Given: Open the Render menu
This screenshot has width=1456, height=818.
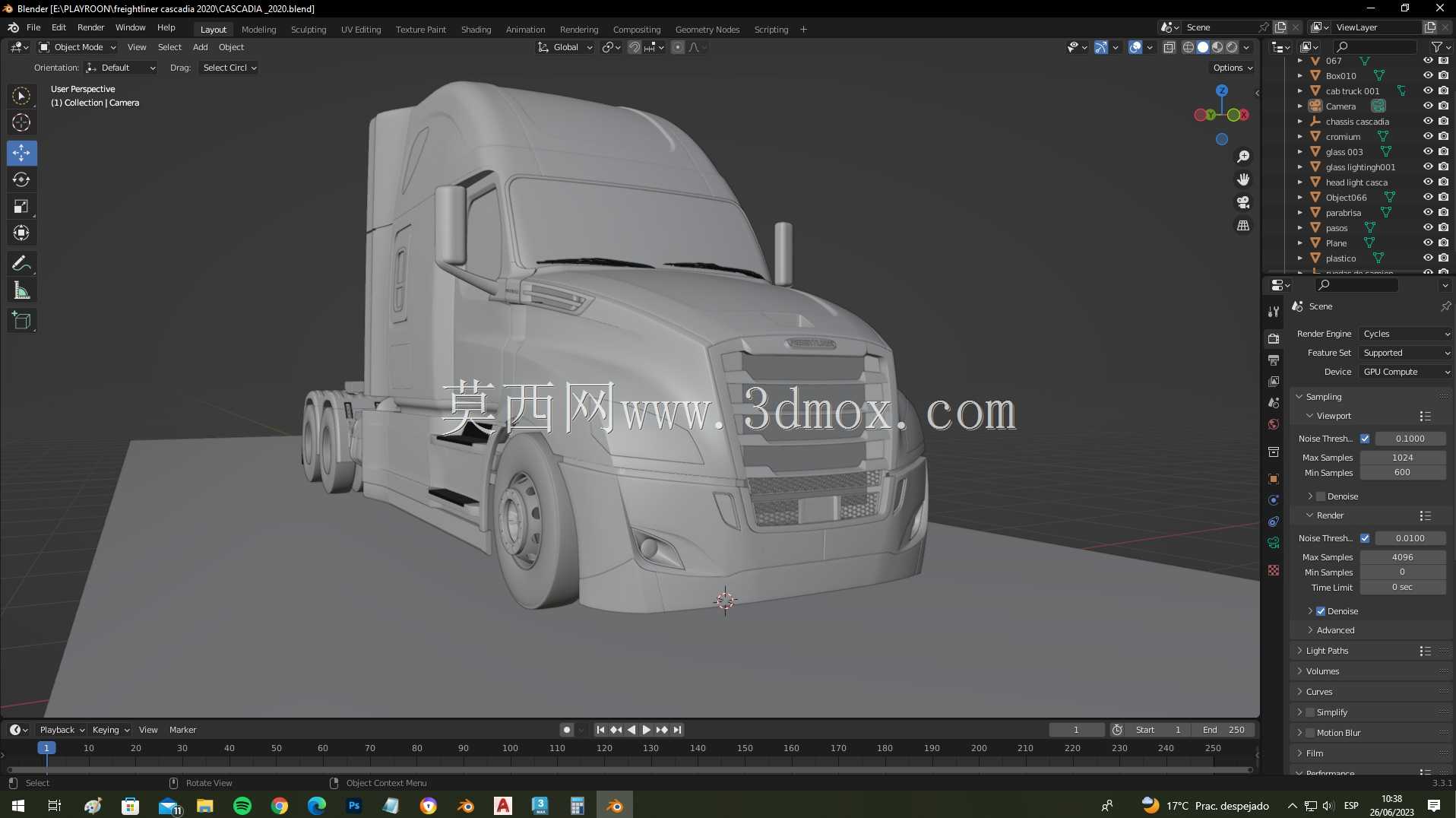Looking at the screenshot, I should (x=90, y=27).
